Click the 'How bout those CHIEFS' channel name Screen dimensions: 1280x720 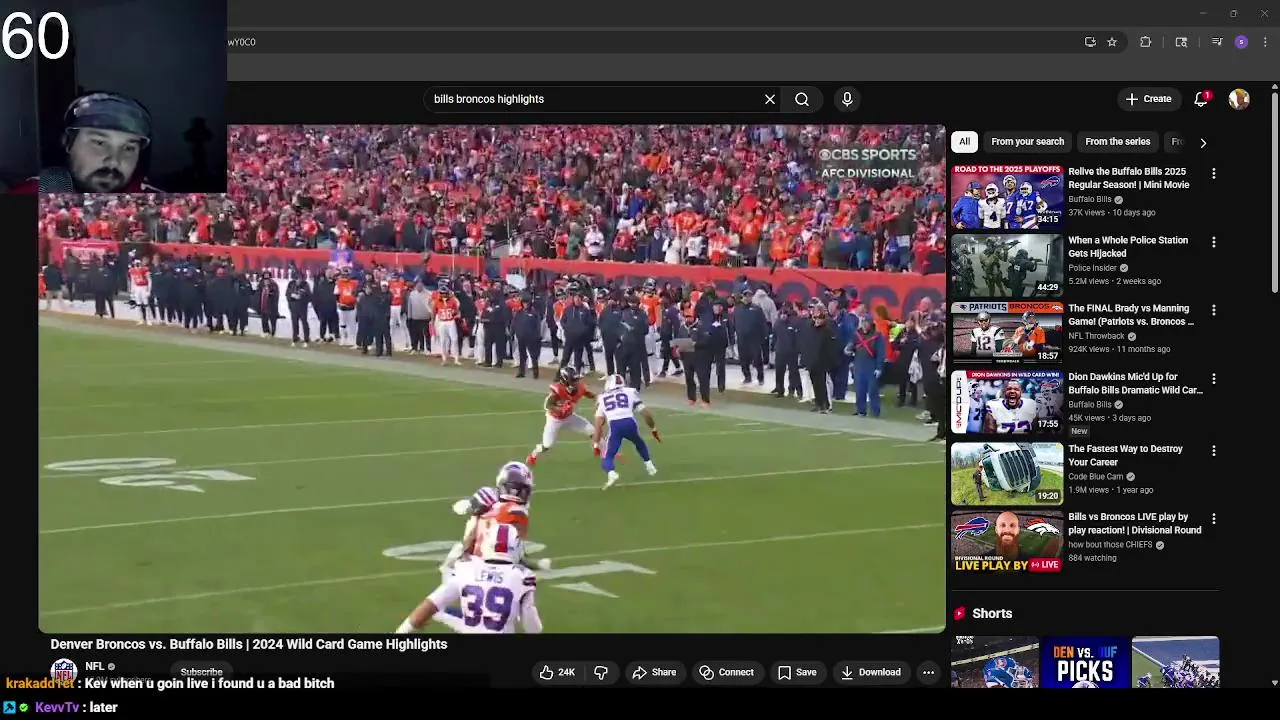click(1110, 545)
